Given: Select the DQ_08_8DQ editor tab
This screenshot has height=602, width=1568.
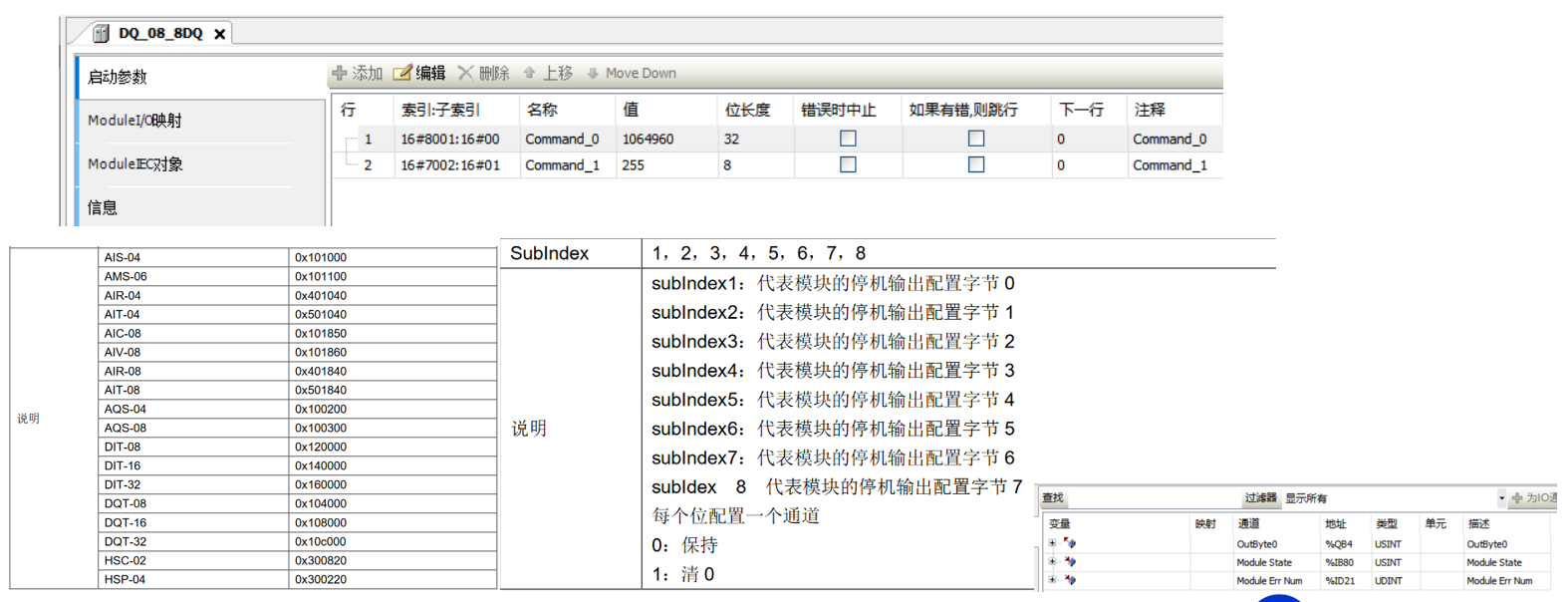Looking at the screenshot, I should [159, 33].
